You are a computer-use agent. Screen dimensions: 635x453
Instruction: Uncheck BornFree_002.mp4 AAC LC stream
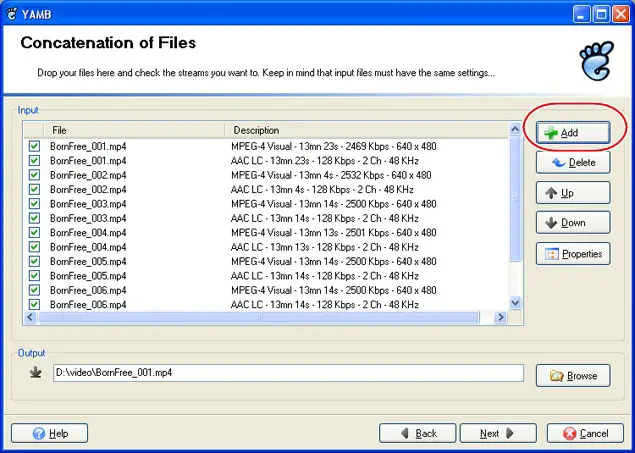(34, 189)
